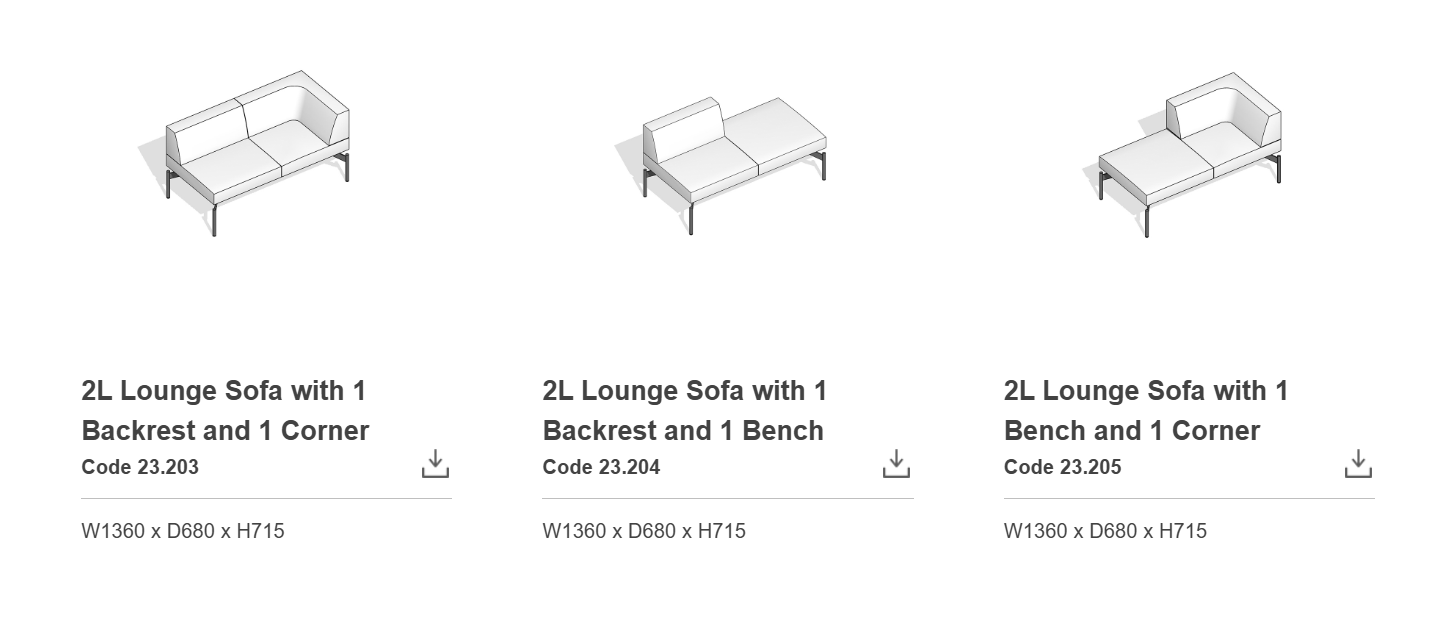
Task: Select the Code 23.204 text
Action: pyautogui.click(x=601, y=467)
